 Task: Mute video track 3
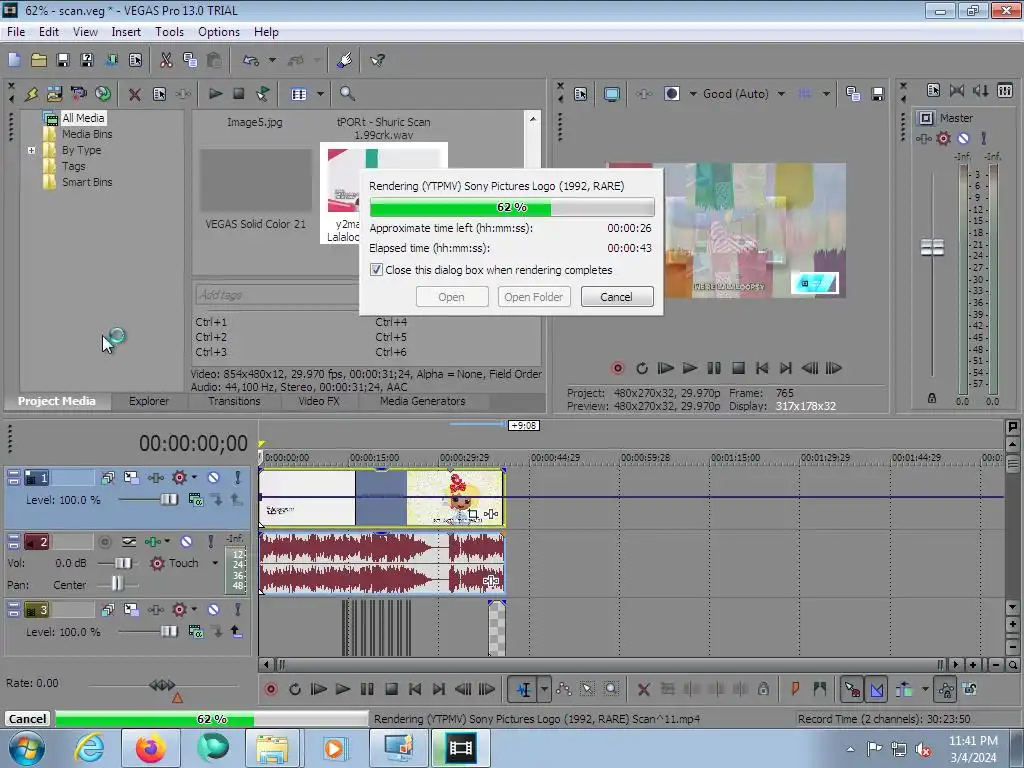click(214, 610)
